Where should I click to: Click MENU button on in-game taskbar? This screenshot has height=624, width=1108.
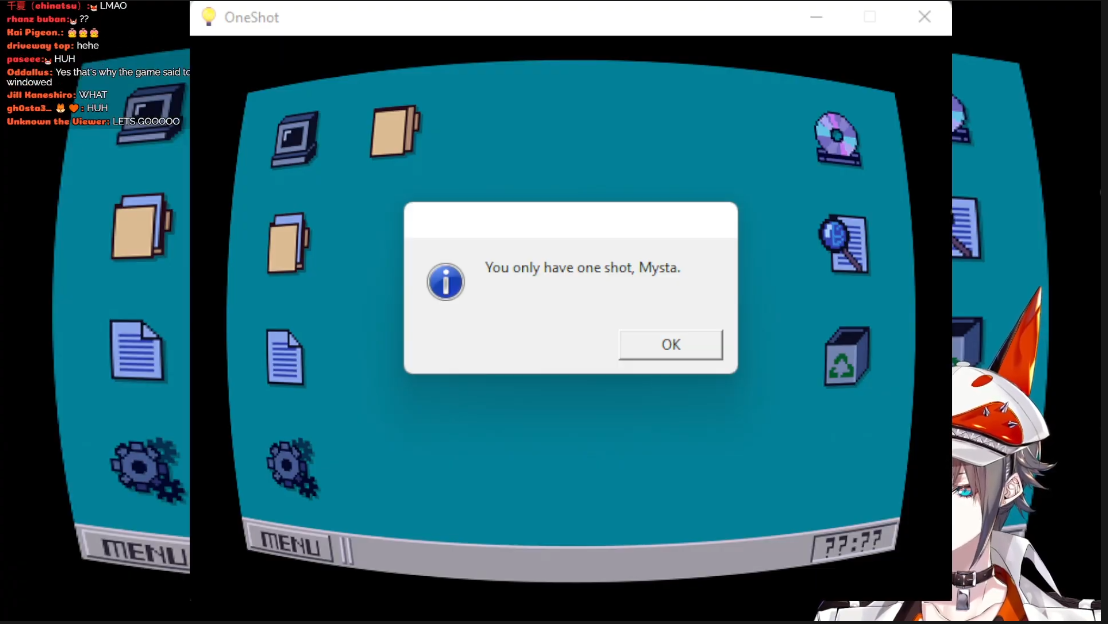click(290, 543)
